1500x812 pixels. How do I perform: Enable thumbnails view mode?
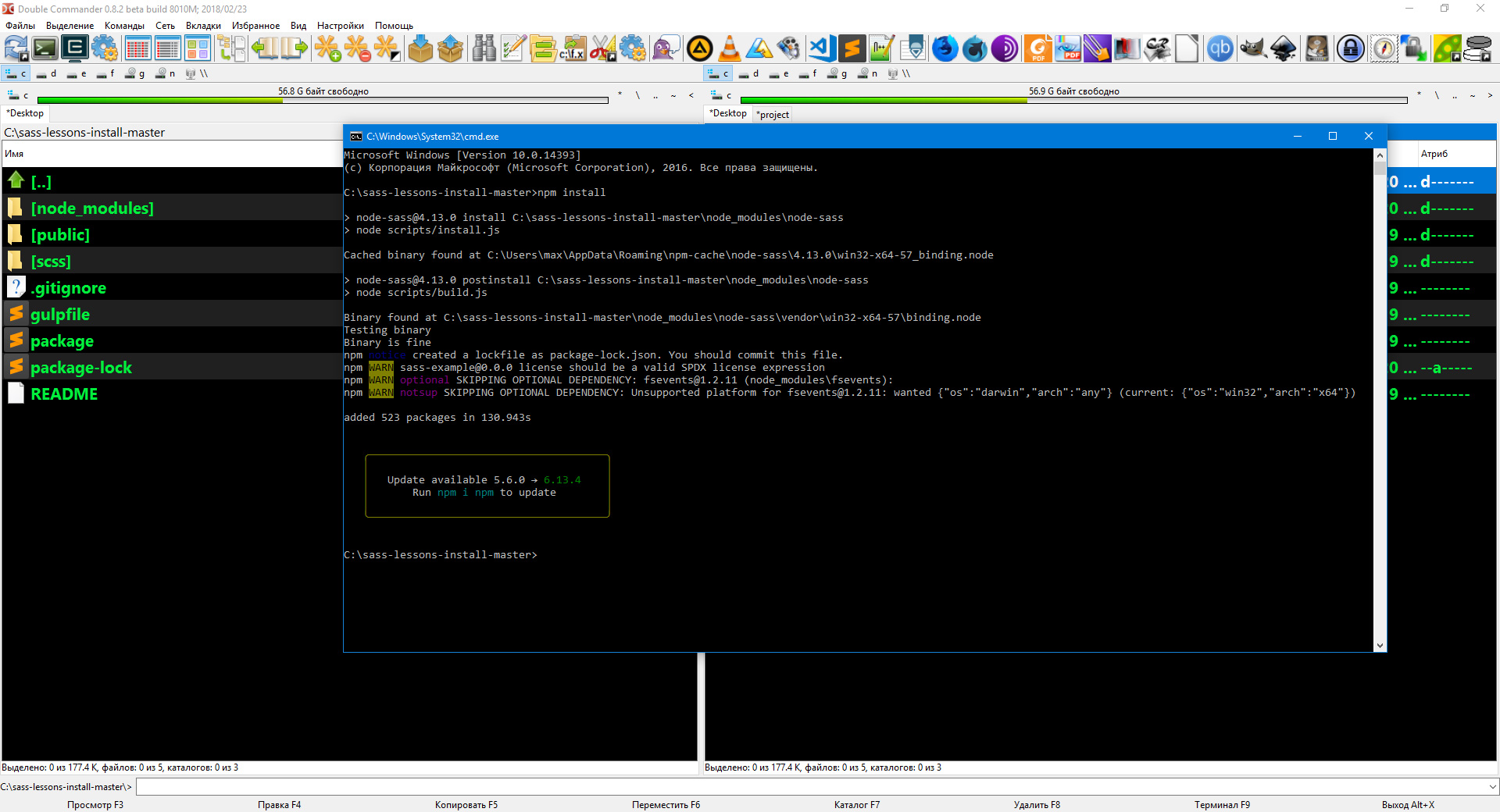(198, 48)
